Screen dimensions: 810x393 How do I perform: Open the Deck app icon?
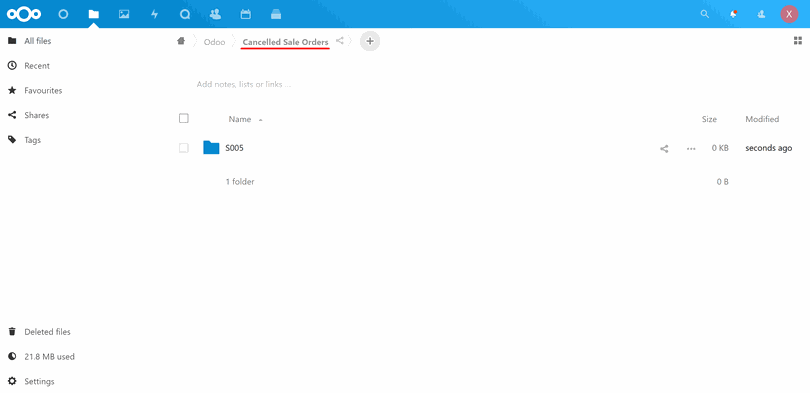tap(276, 14)
